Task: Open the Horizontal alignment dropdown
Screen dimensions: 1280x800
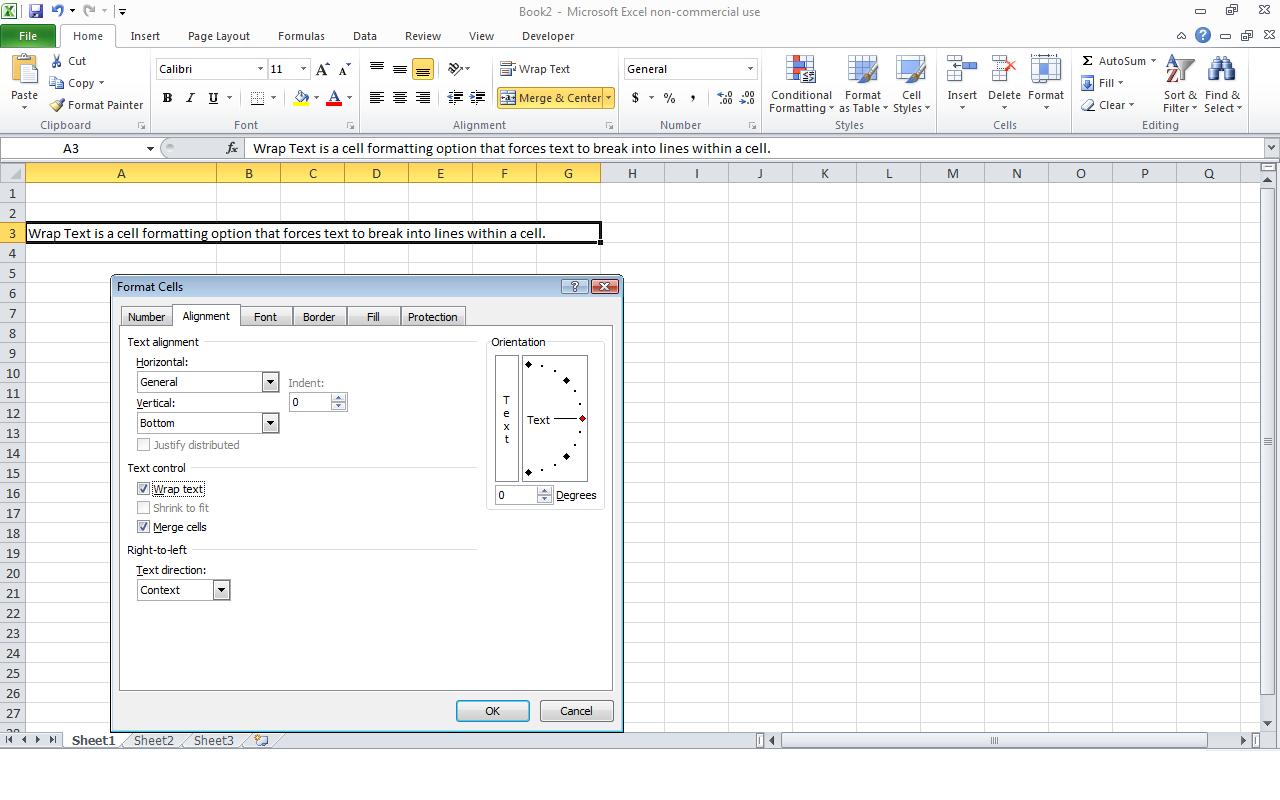Action: point(269,382)
